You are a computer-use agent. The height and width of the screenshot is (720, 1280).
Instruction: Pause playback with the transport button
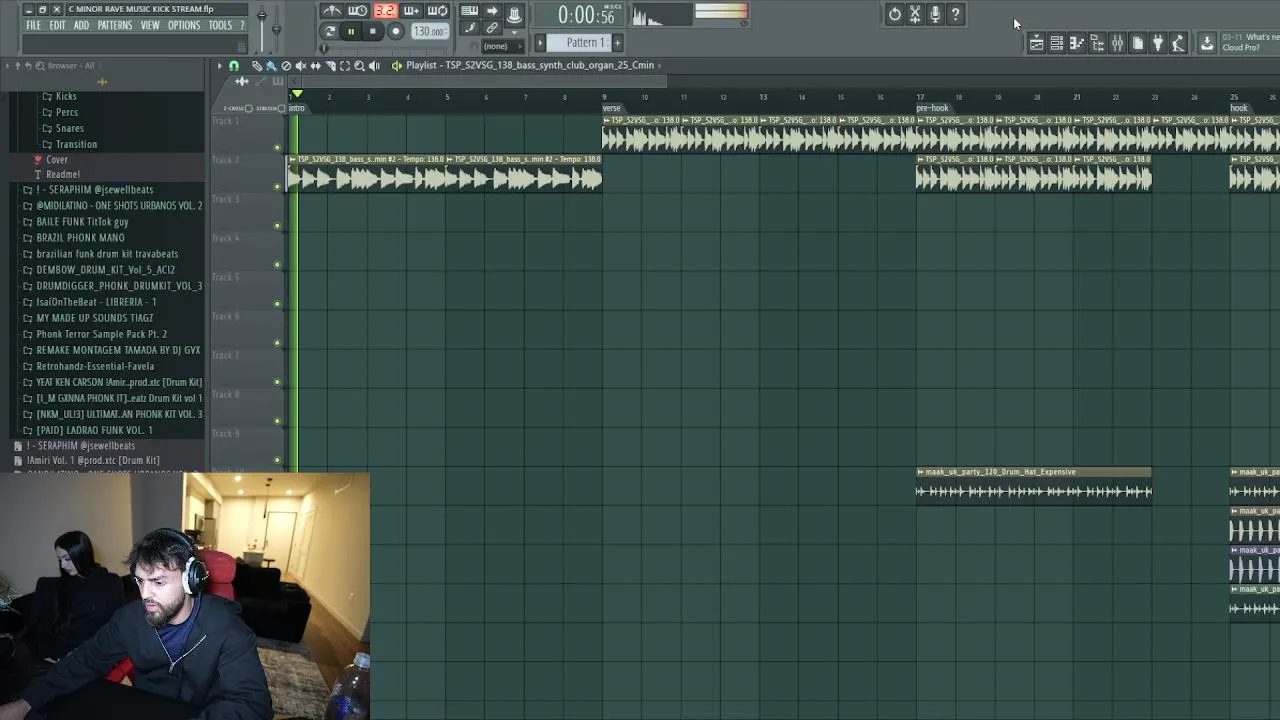[351, 31]
